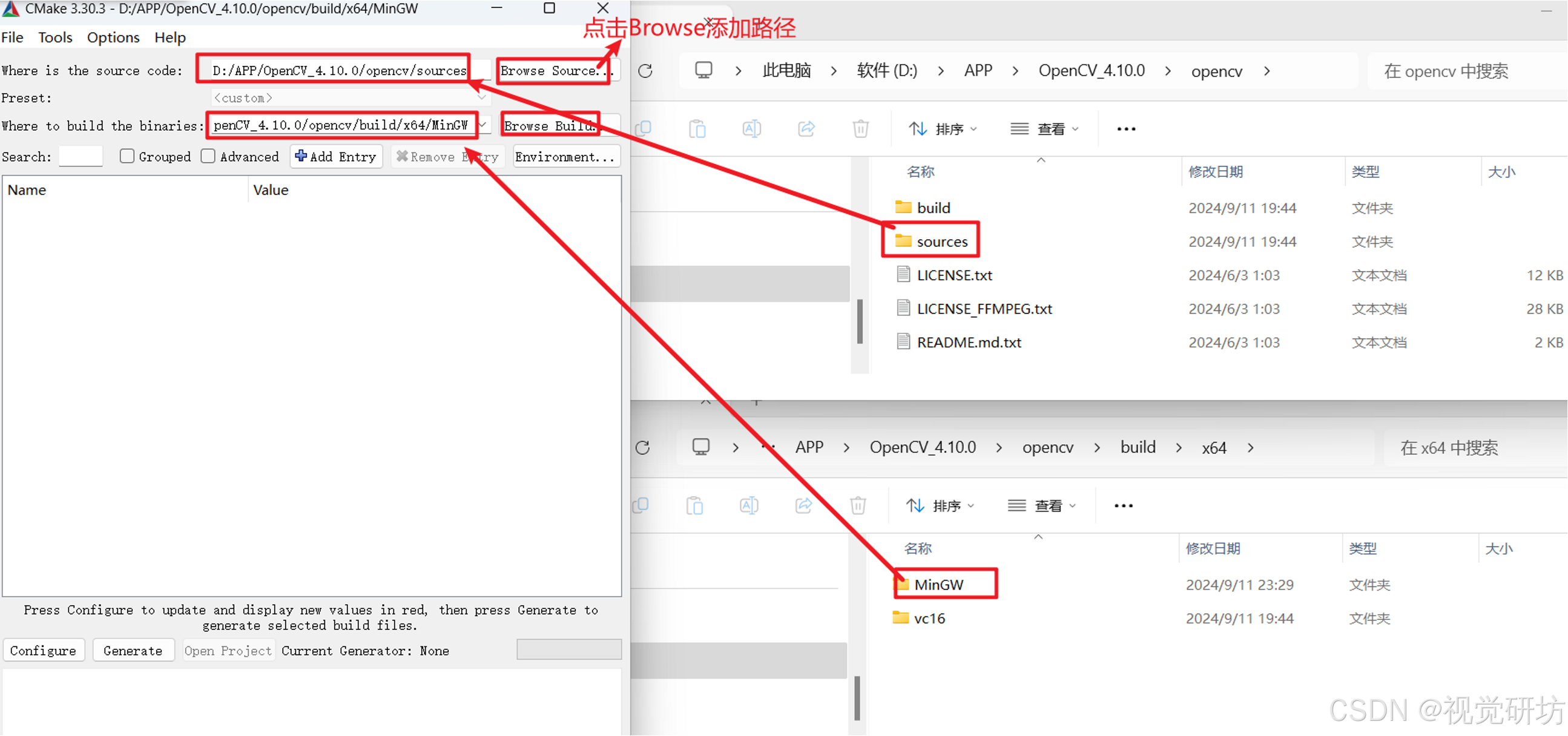Click the paste icon in top Explorer toolbar
Viewport: 1568px width, 736px height.
(x=697, y=128)
